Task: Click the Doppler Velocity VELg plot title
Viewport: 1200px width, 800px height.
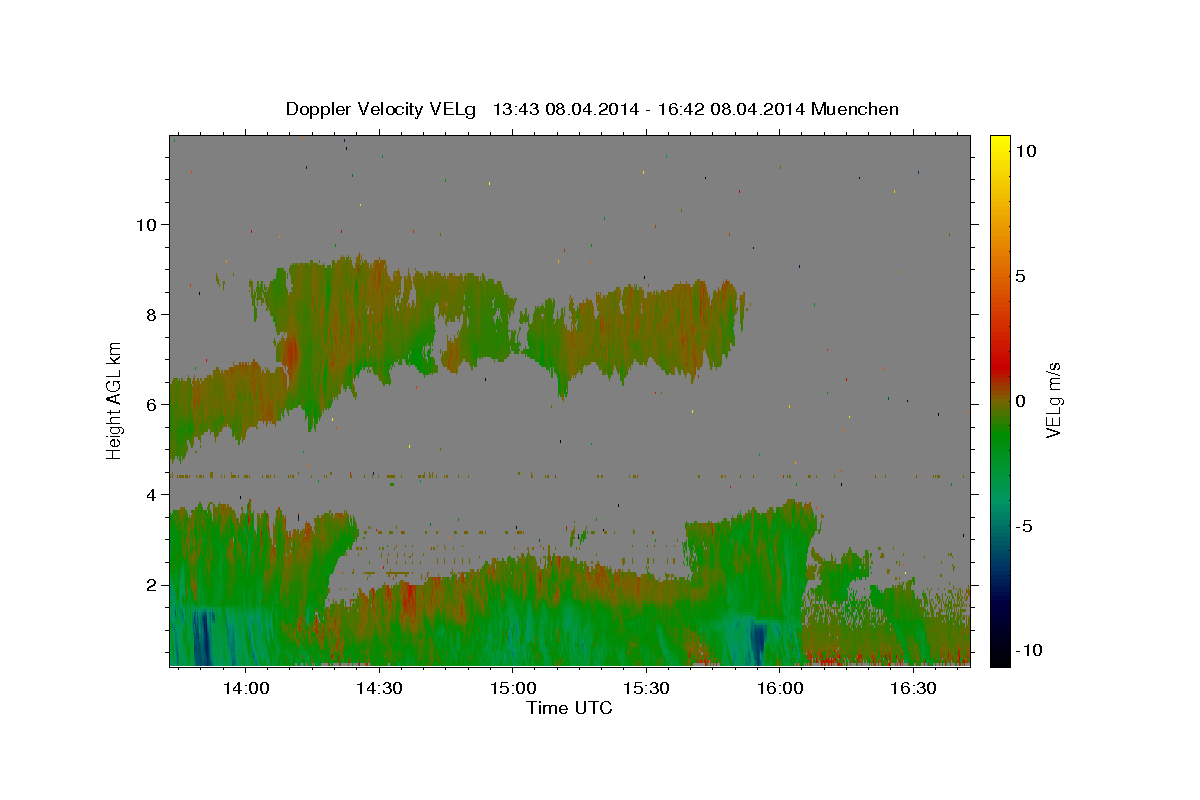Action: pyautogui.click(x=592, y=109)
